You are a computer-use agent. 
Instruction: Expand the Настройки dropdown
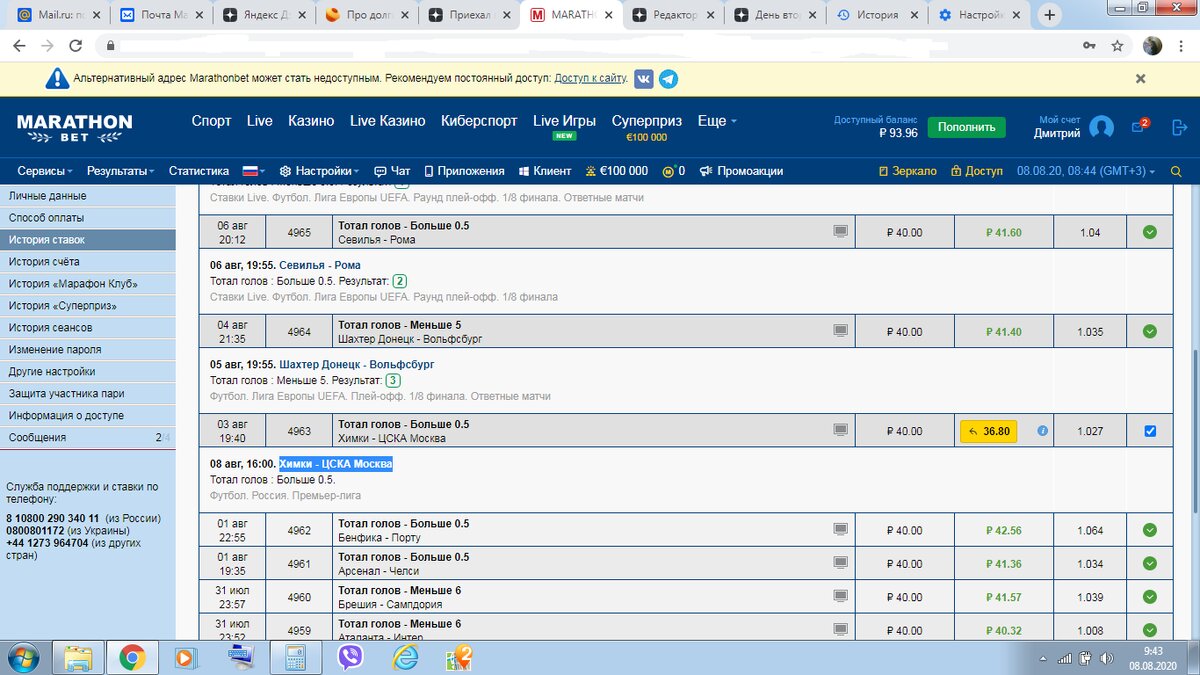[x=320, y=171]
